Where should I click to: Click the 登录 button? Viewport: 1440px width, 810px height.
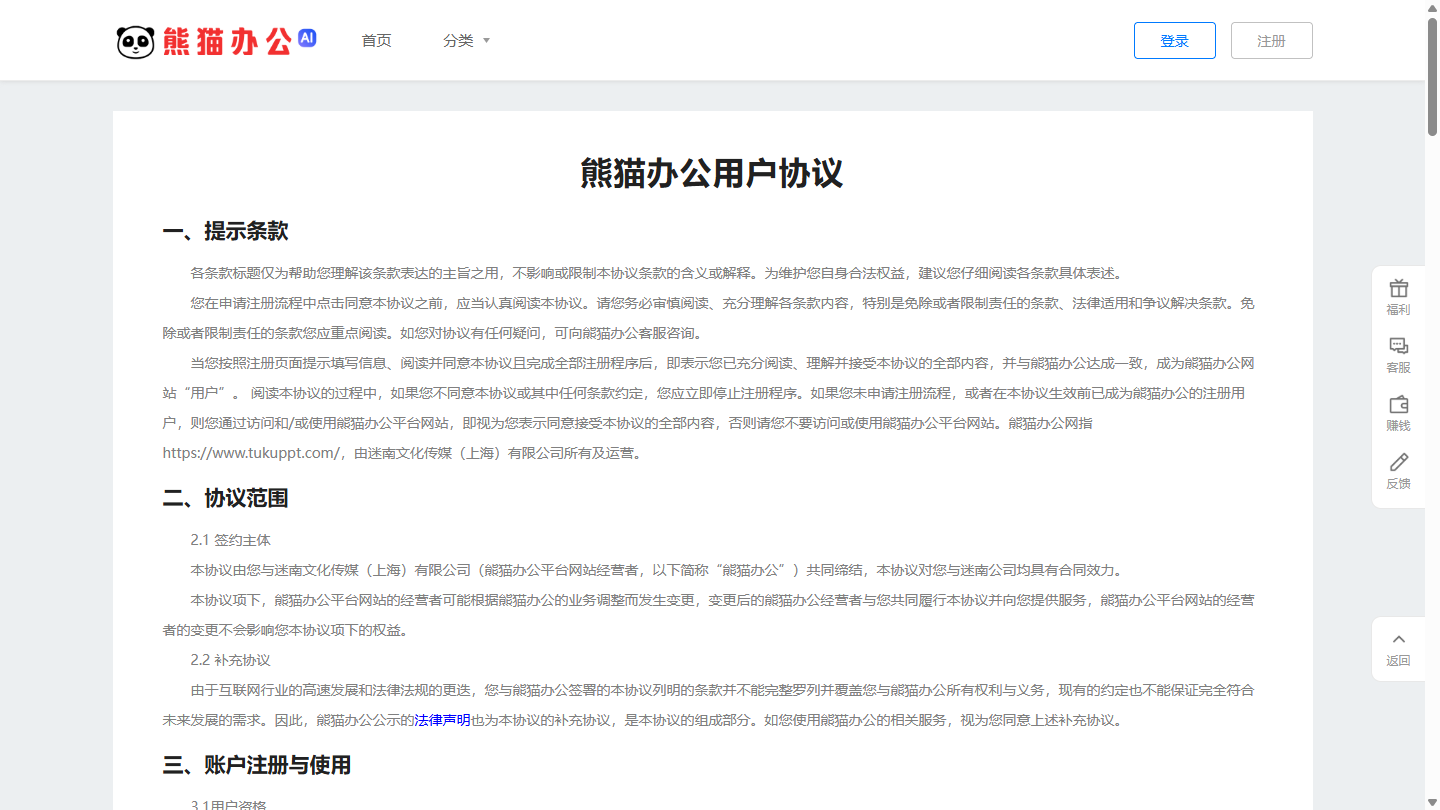pyautogui.click(x=1175, y=40)
